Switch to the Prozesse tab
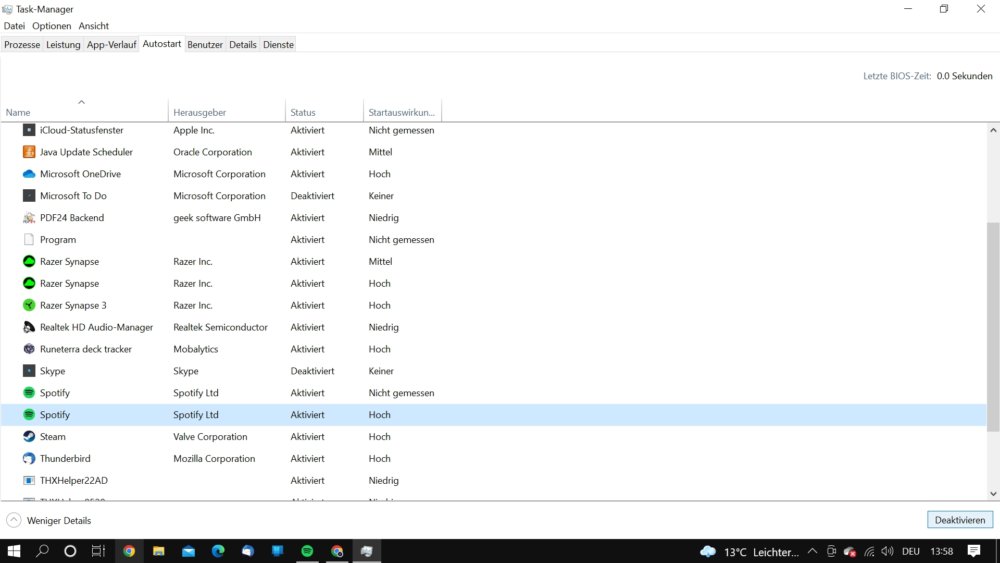The height and width of the screenshot is (563, 1000). [x=22, y=45]
